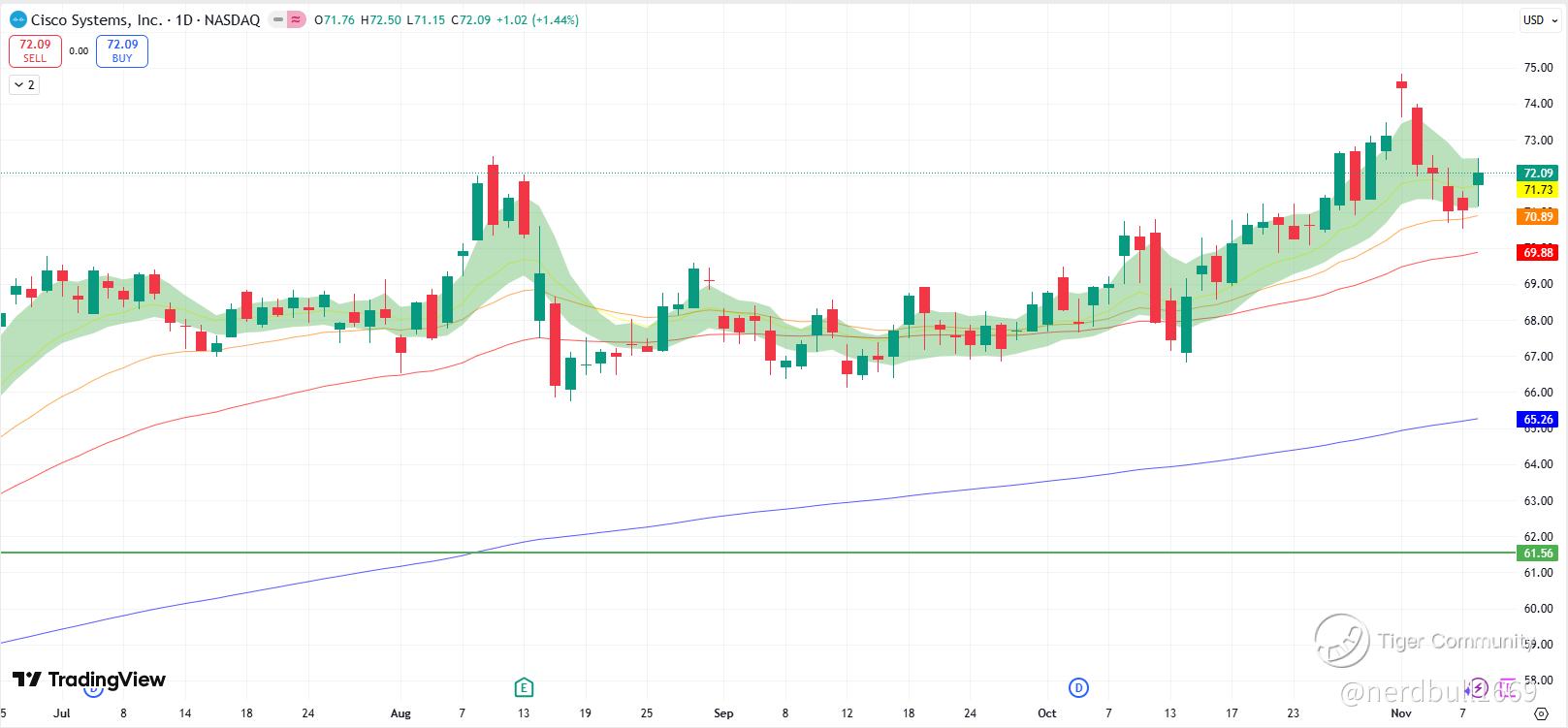Click the 17 date label on time axis
1568x728 pixels.
[1232, 713]
